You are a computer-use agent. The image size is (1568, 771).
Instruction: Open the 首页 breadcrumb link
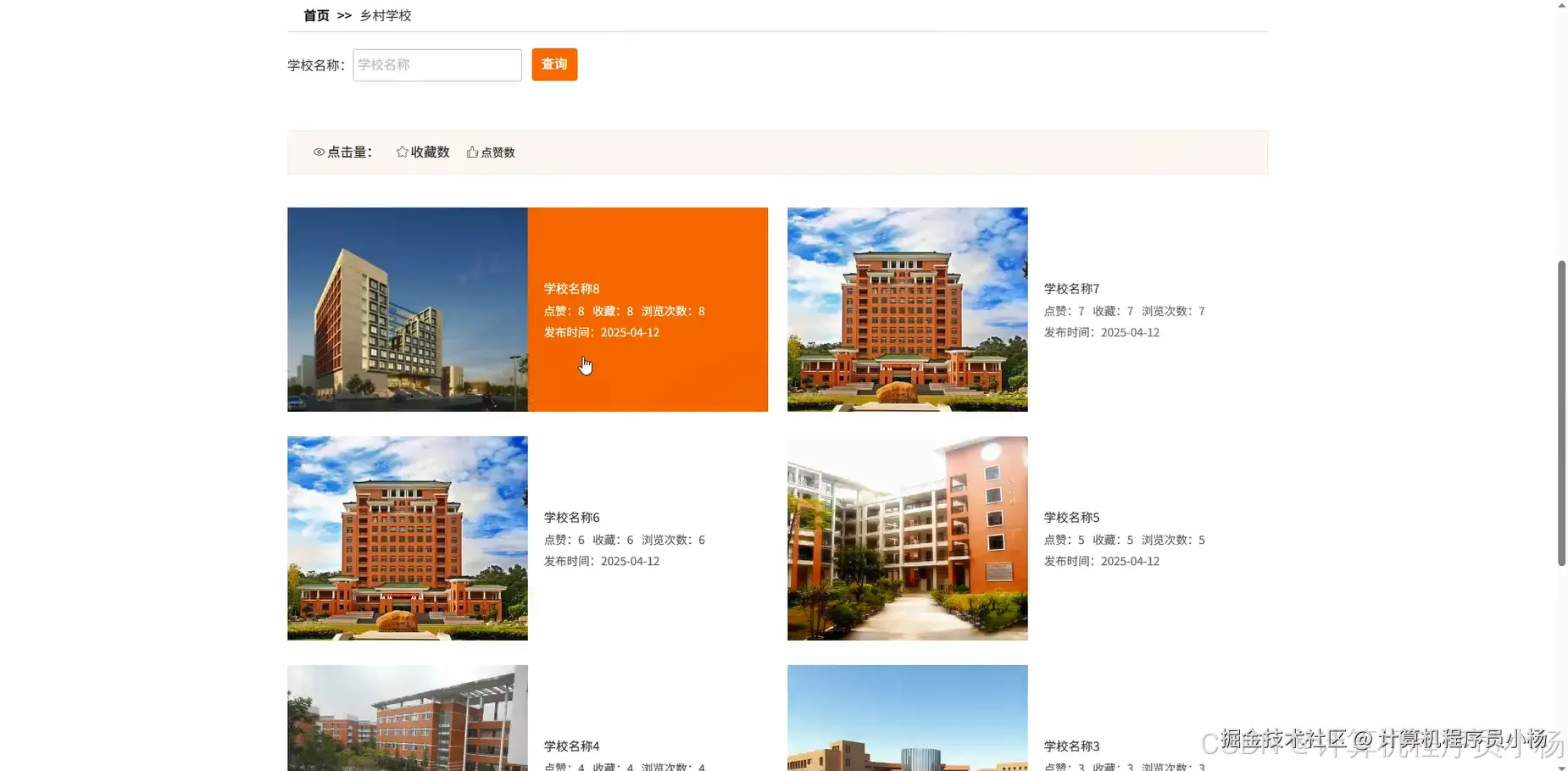[x=314, y=14]
